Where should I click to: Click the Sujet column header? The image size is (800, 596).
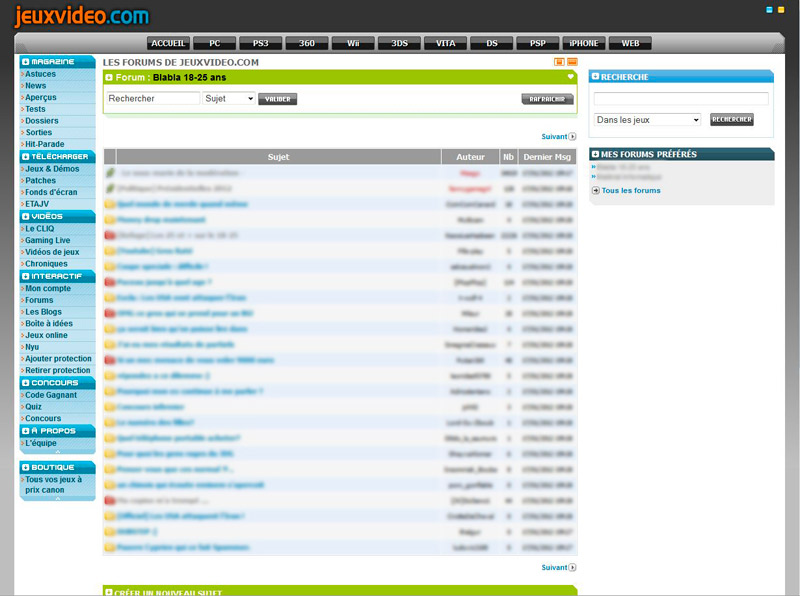pos(279,157)
